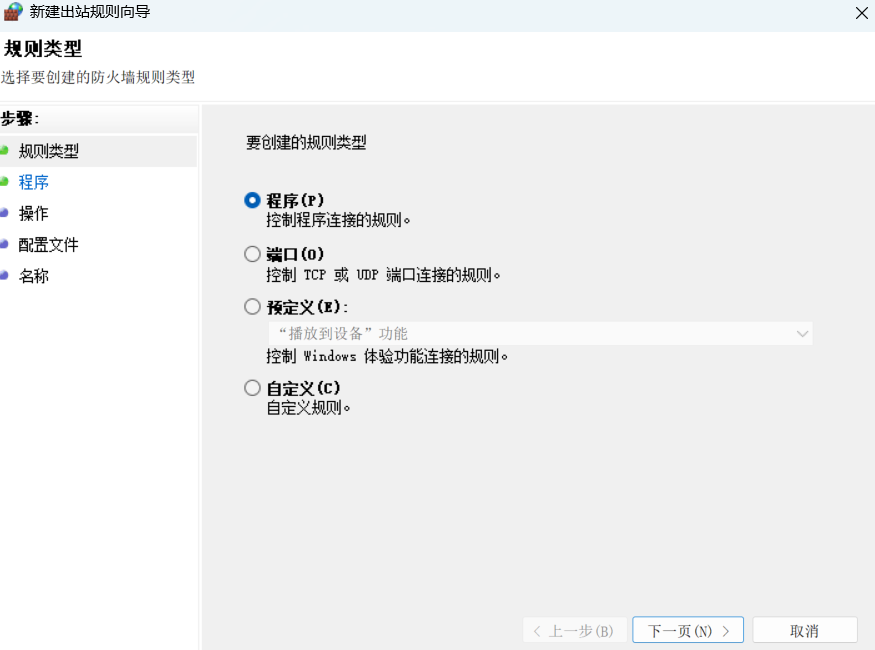Click the green bullet beside 程序 step
Screen dimensions: 875x650
pyautogui.click(x=4, y=181)
